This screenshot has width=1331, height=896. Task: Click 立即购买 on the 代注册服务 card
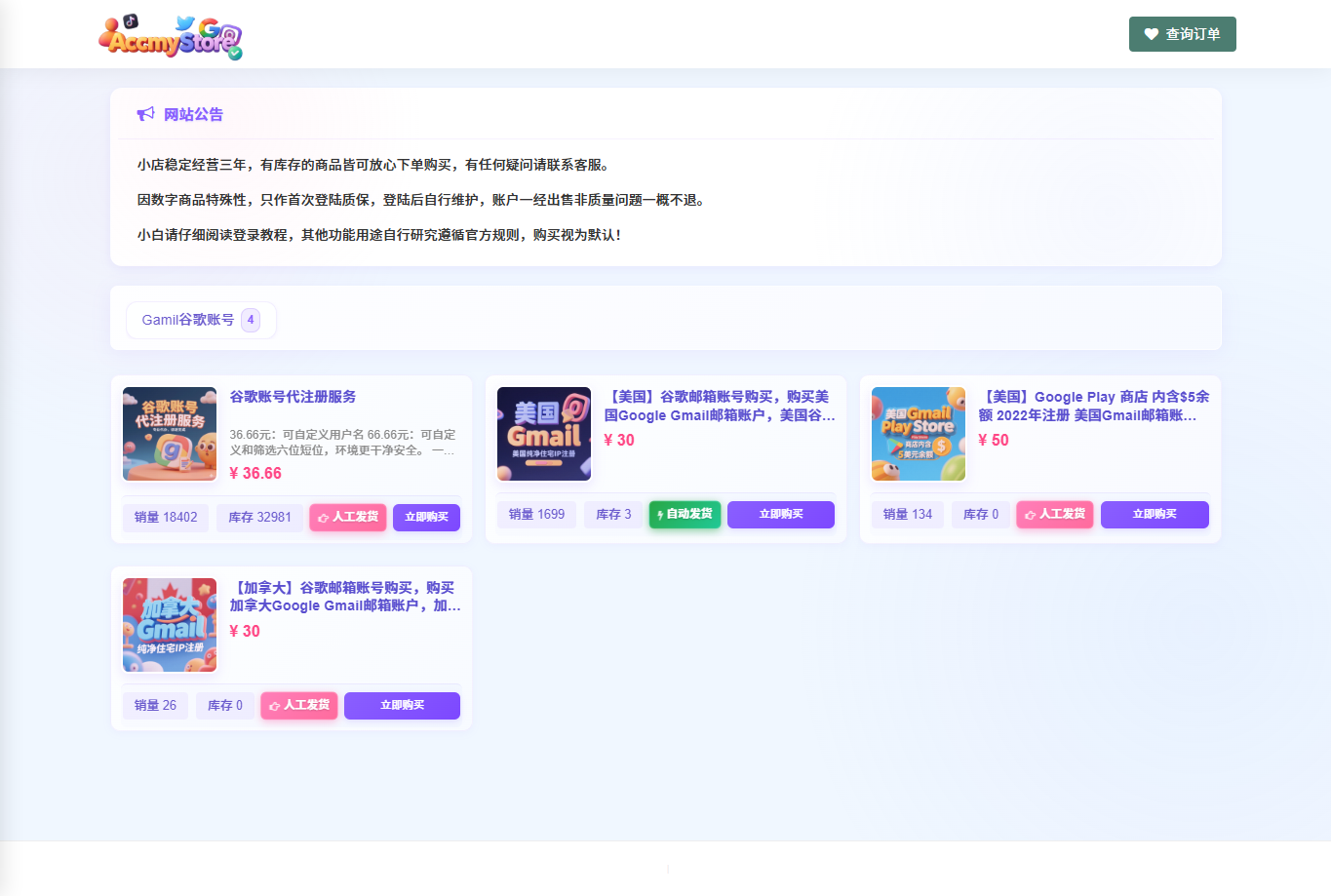426,517
